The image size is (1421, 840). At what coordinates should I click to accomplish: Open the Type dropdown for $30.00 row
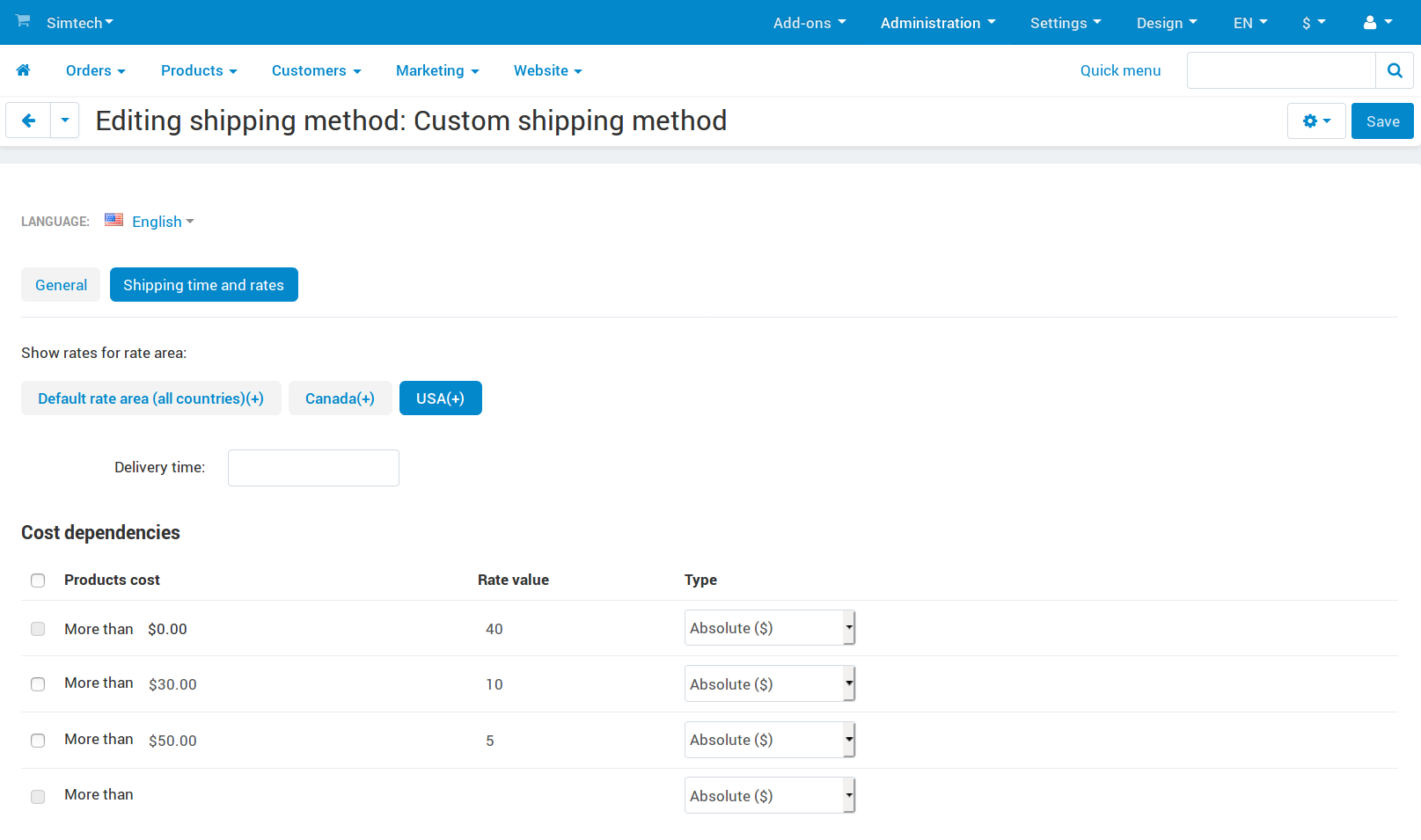point(770,683)
